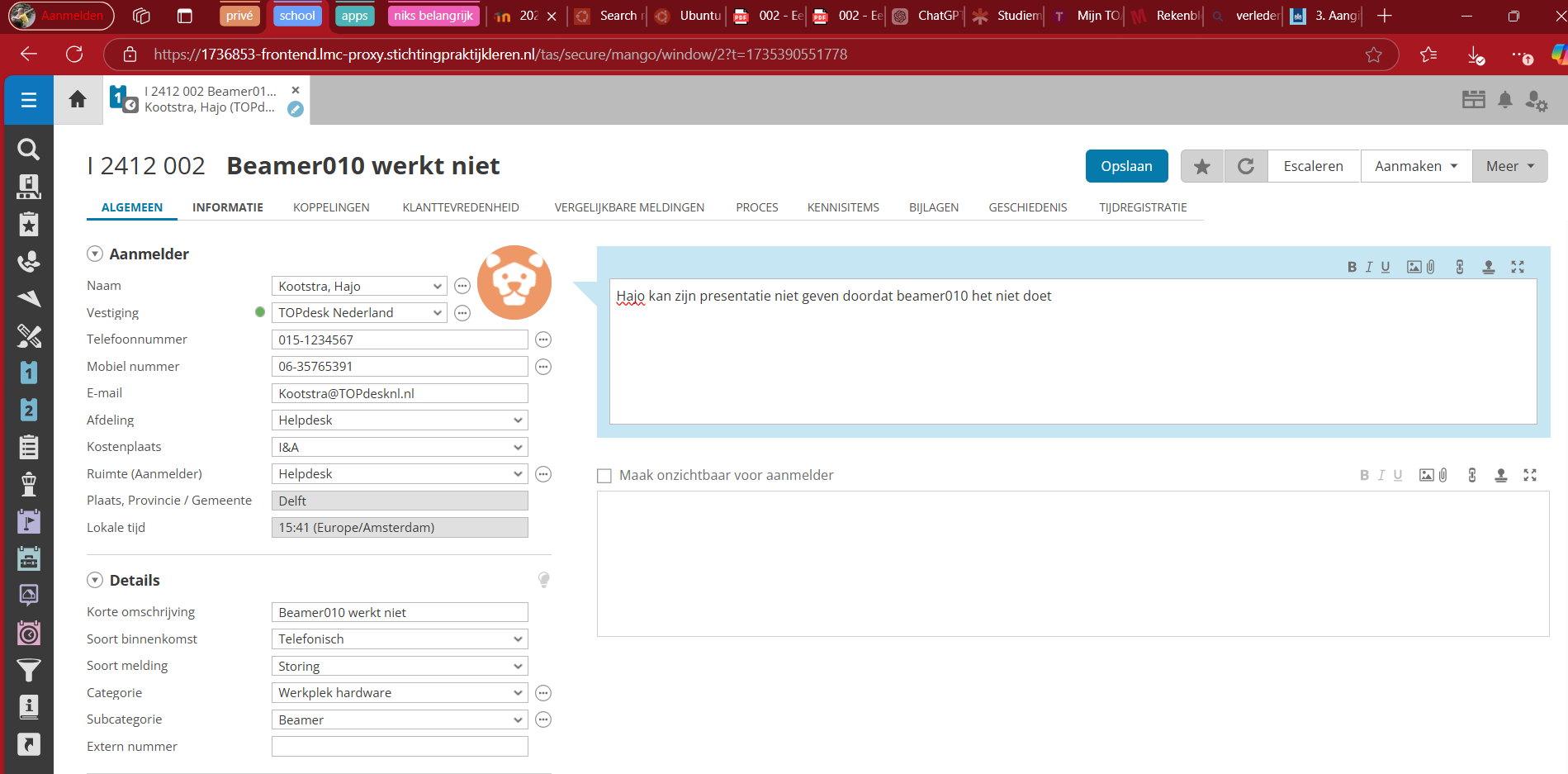Expand the upper text editor to fullscreen

click(x=1518, y=267)
